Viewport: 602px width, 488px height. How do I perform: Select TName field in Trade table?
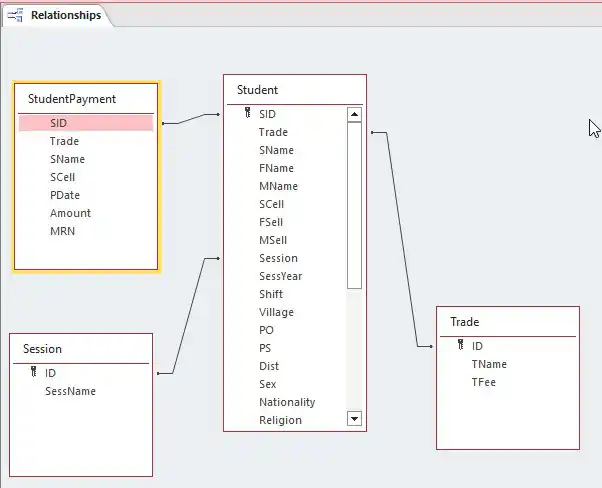(x=489, y=364)
